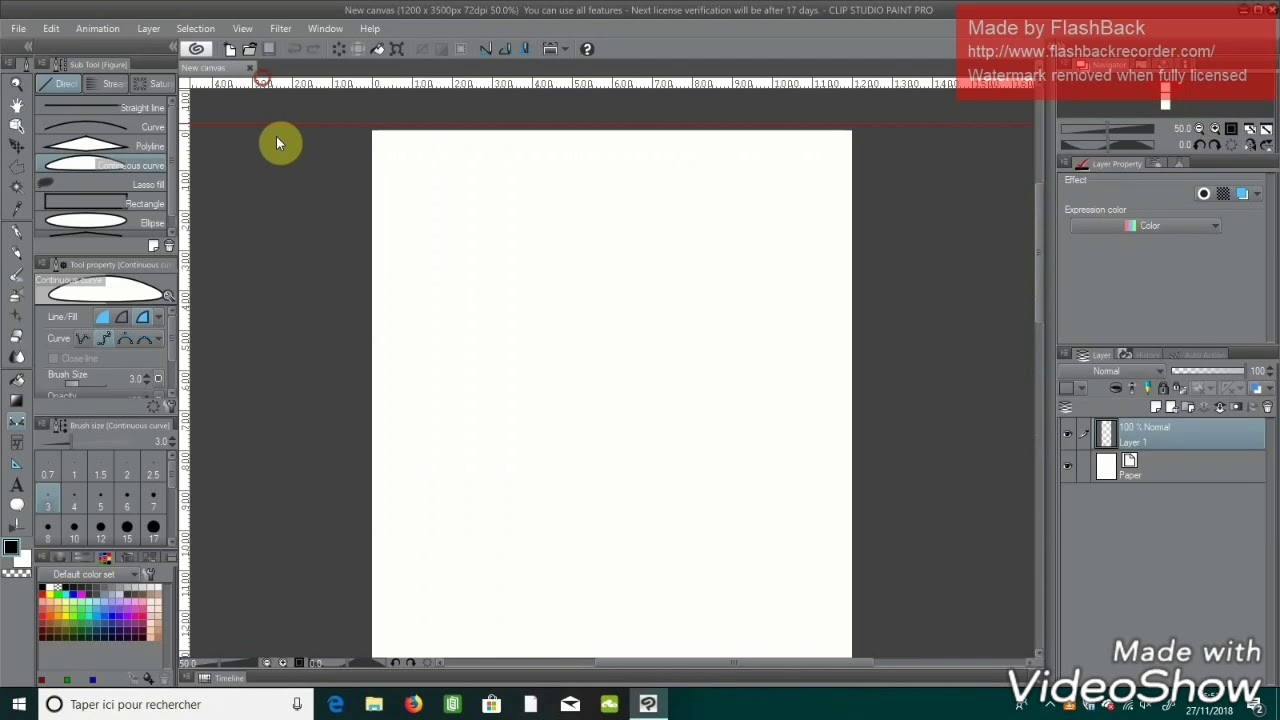Click lock layer icon
The width and height of the screenshot is (1280, 720).
(1163, 388)
